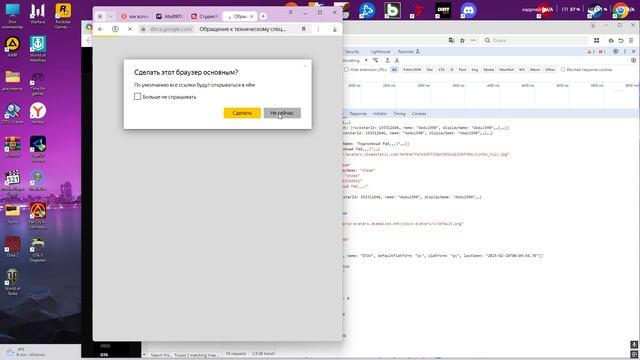Viewport: 640px width, 360px height.
Task: Open the AIMP desktop icon
Action: click(13, 46)
